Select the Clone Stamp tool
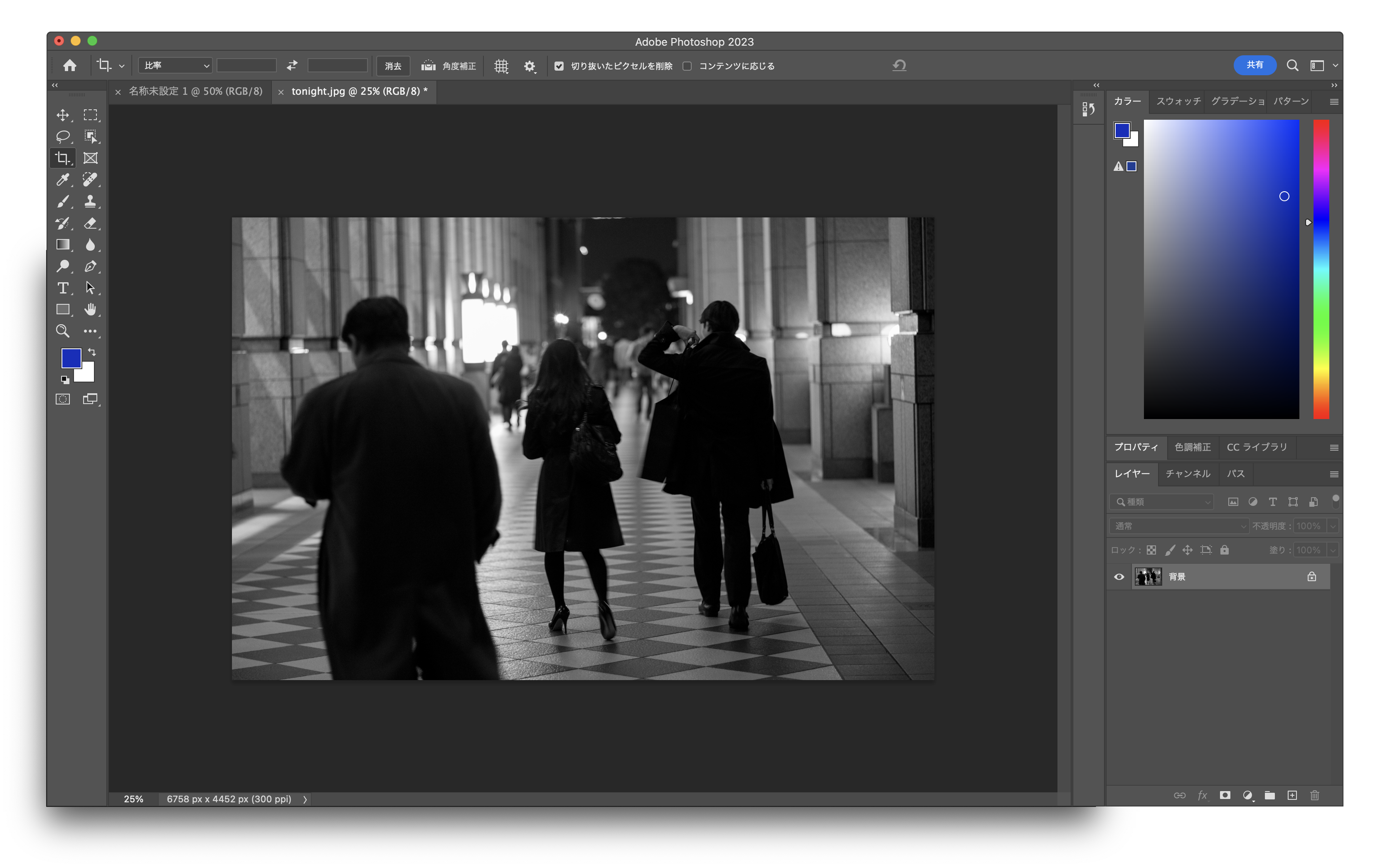Image resolution: width=1390 pixels, height=868 pixels. 90,201
